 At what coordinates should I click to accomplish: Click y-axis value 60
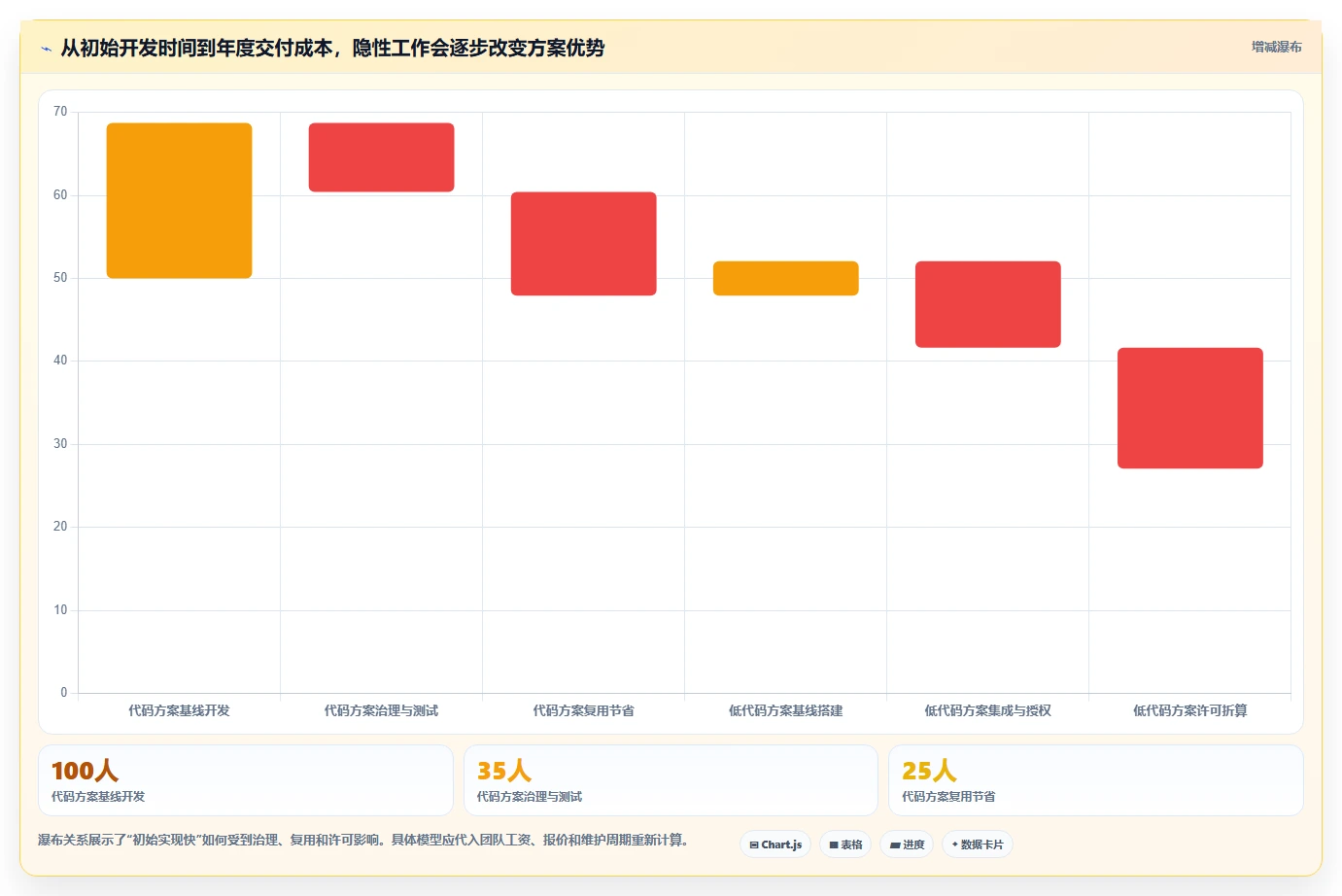coord(60,195)
